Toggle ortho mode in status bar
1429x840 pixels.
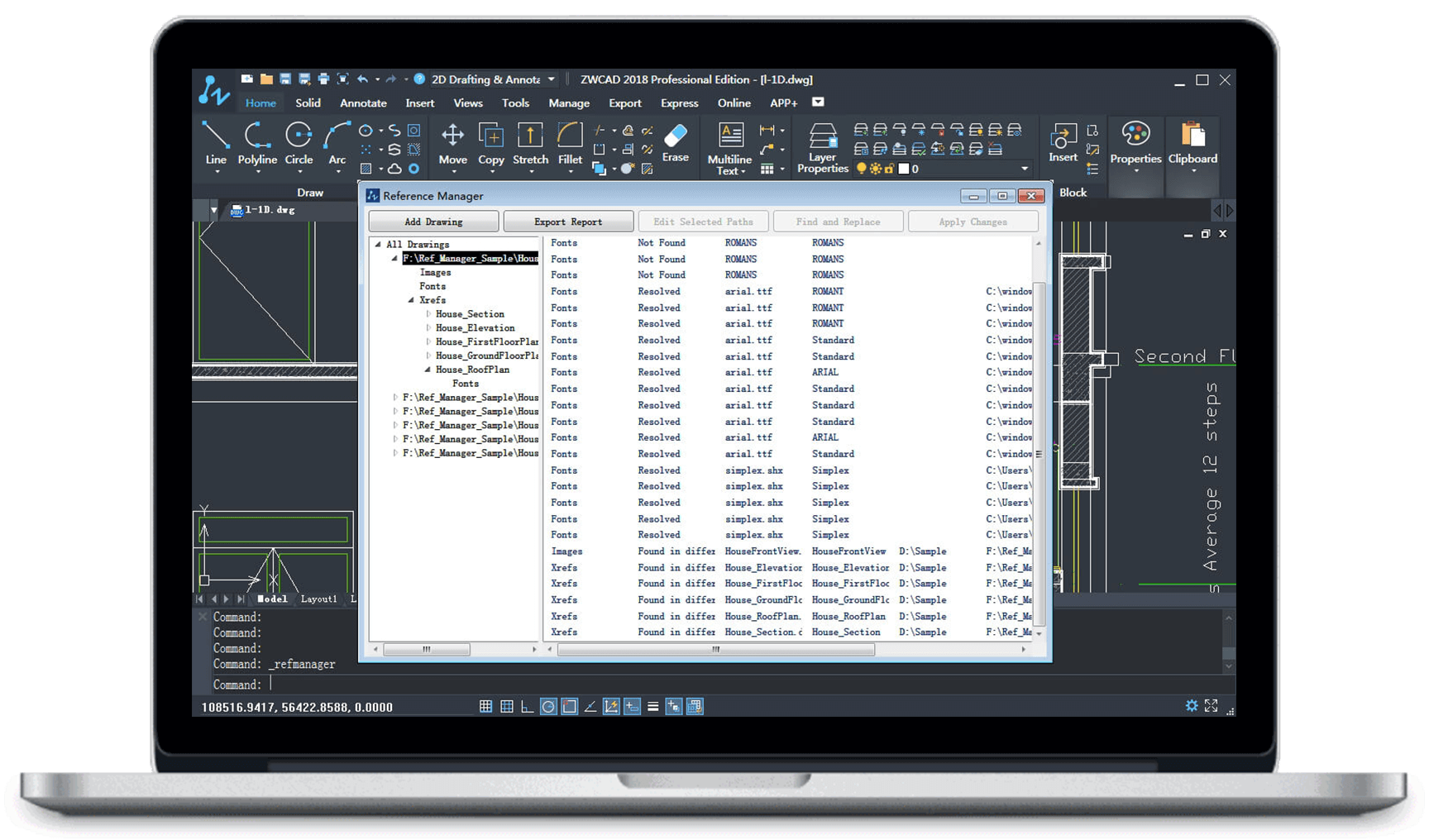527,707
